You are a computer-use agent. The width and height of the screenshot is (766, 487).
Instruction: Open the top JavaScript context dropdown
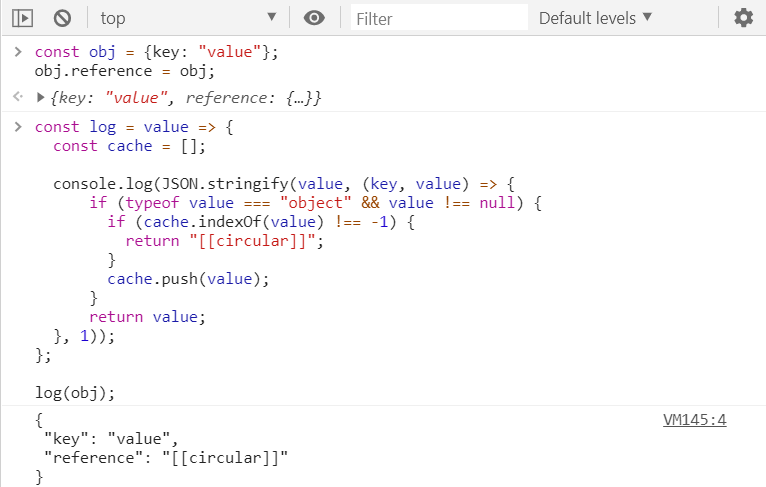[188, 18]
